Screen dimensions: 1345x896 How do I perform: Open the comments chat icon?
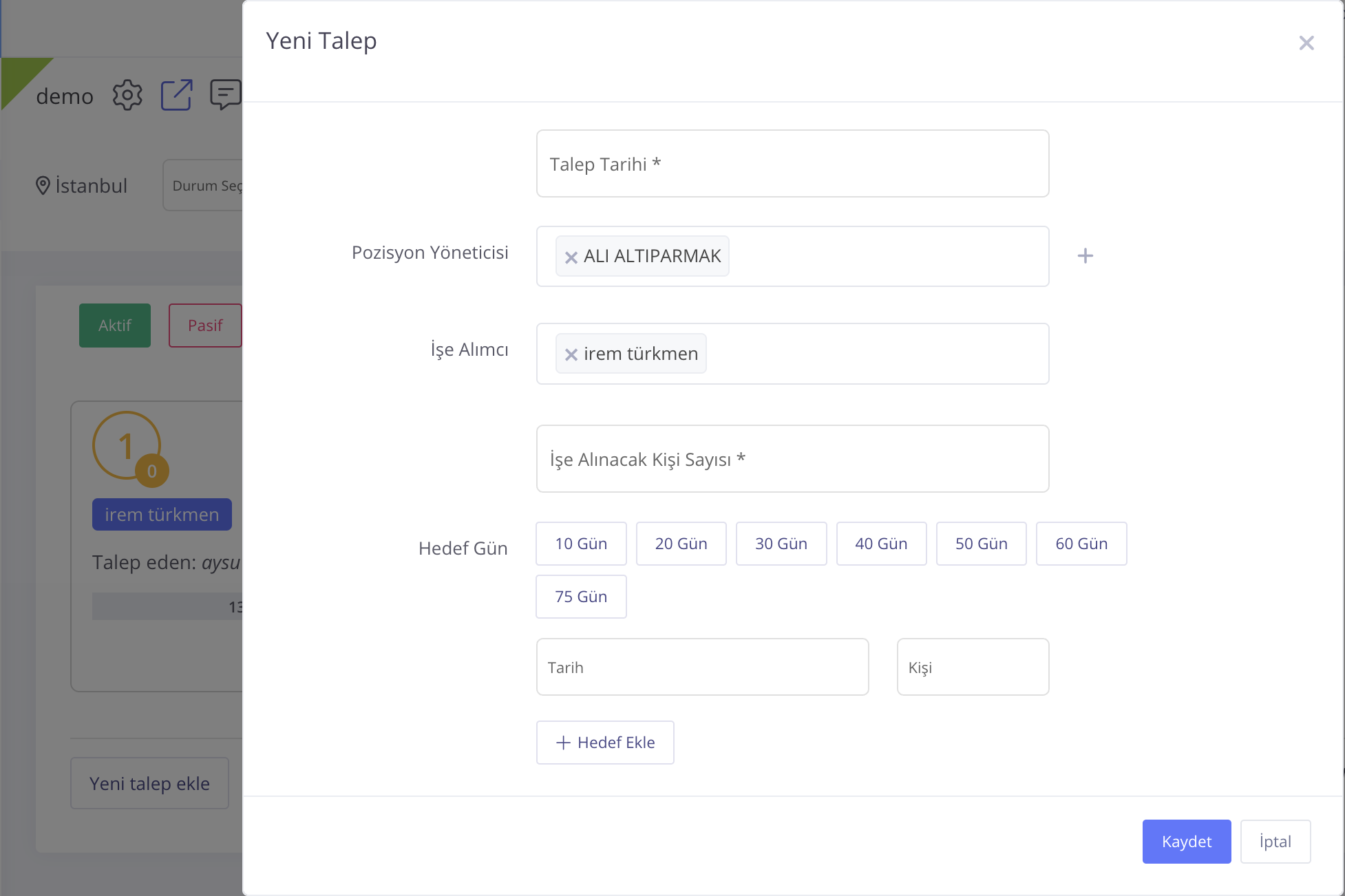226,95
